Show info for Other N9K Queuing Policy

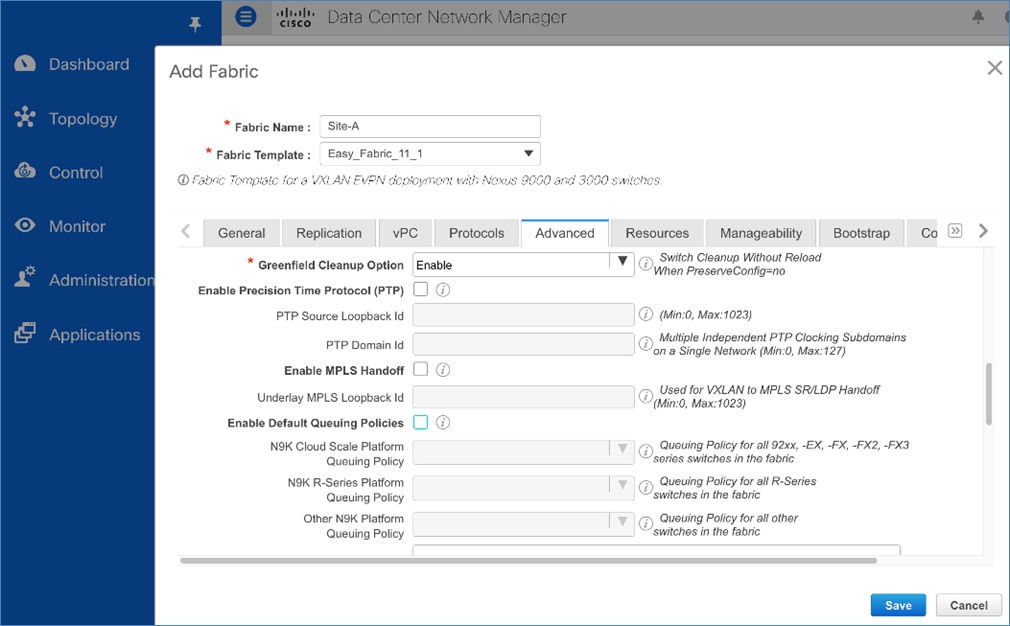coord(645,524)
